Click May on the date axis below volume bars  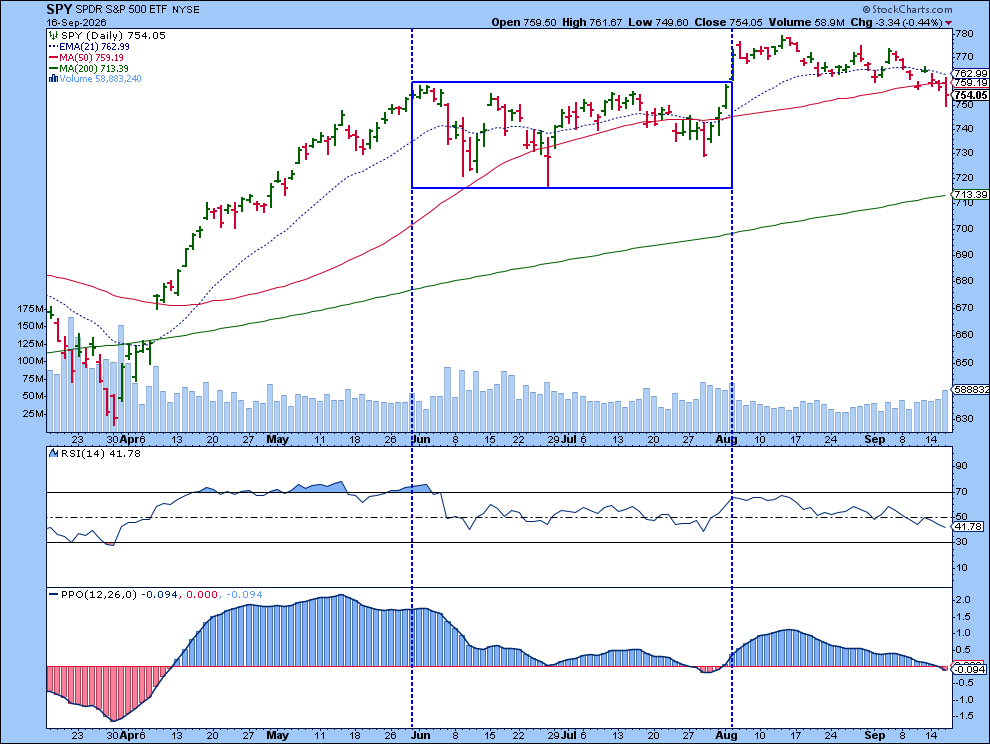tap(278, 440)
